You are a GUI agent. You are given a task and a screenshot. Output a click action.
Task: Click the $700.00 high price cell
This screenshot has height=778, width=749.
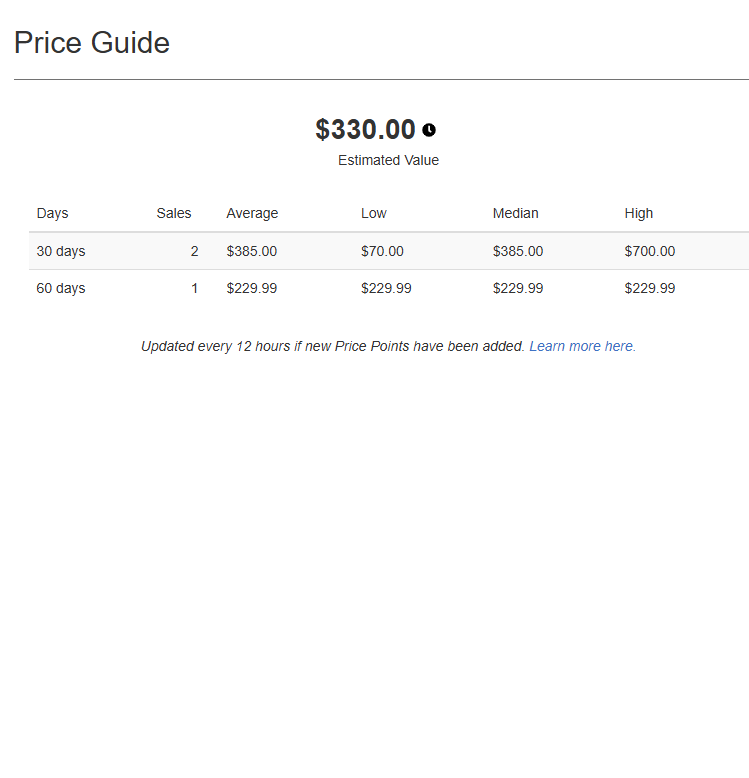649,251
